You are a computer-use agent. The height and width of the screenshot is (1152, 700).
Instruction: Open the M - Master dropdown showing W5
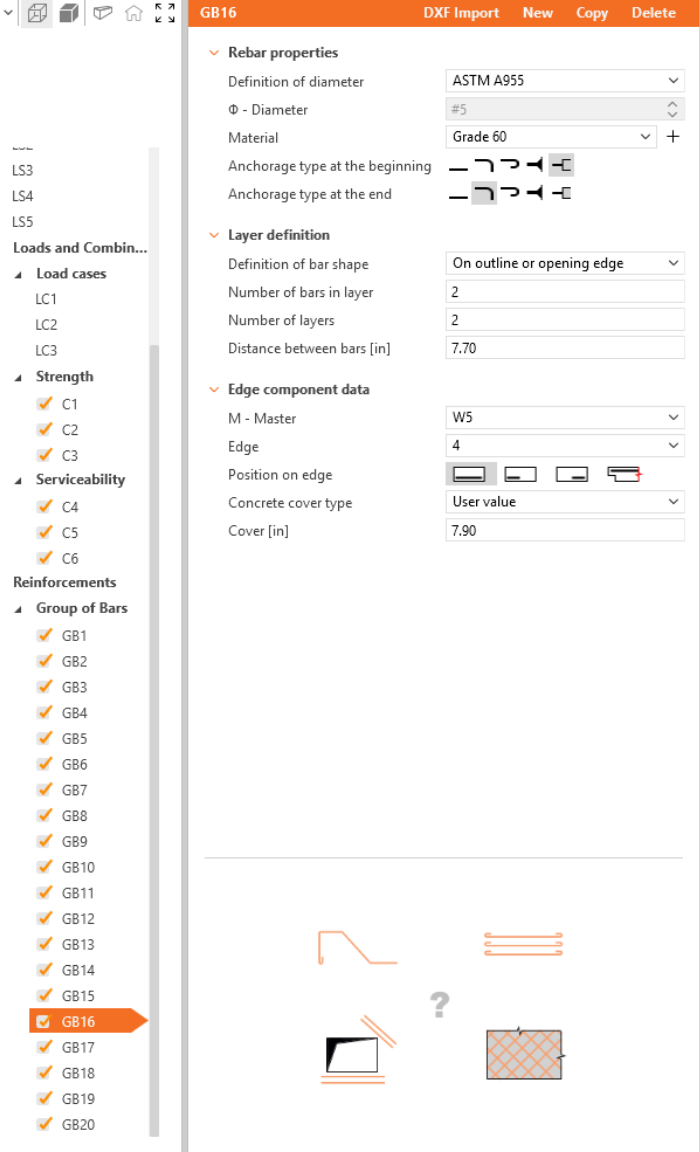point(564,418)
